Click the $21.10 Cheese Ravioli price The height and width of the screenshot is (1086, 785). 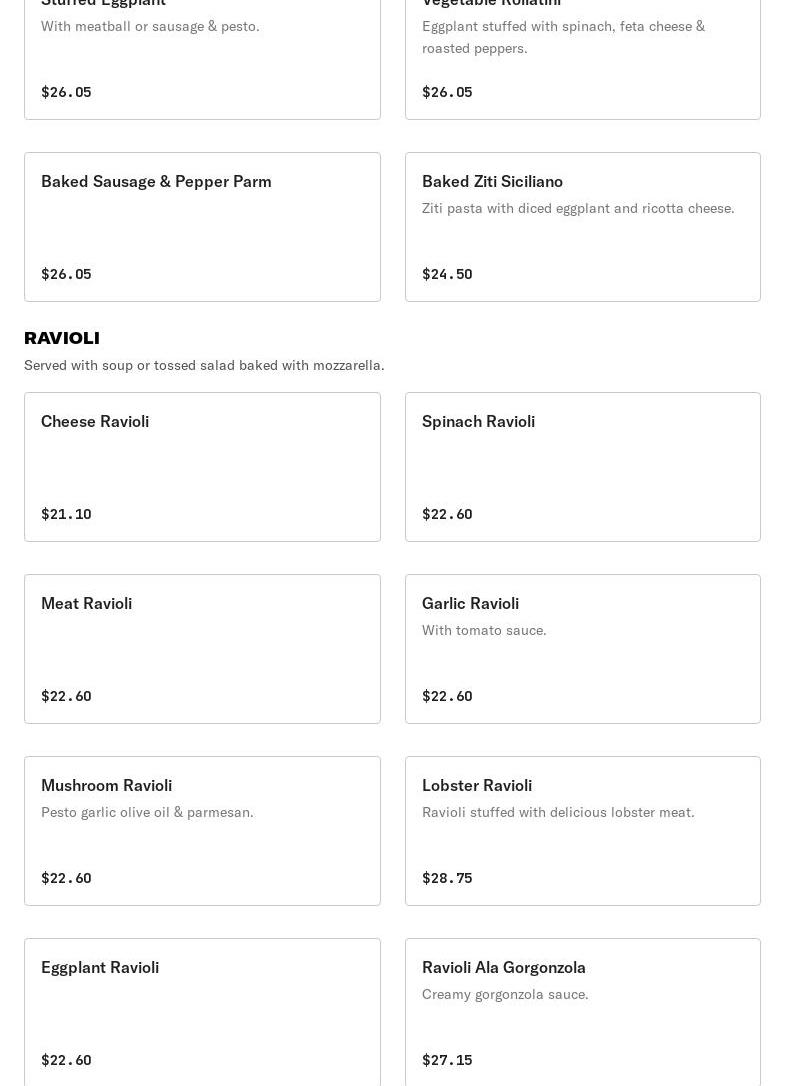click(66, 514)
